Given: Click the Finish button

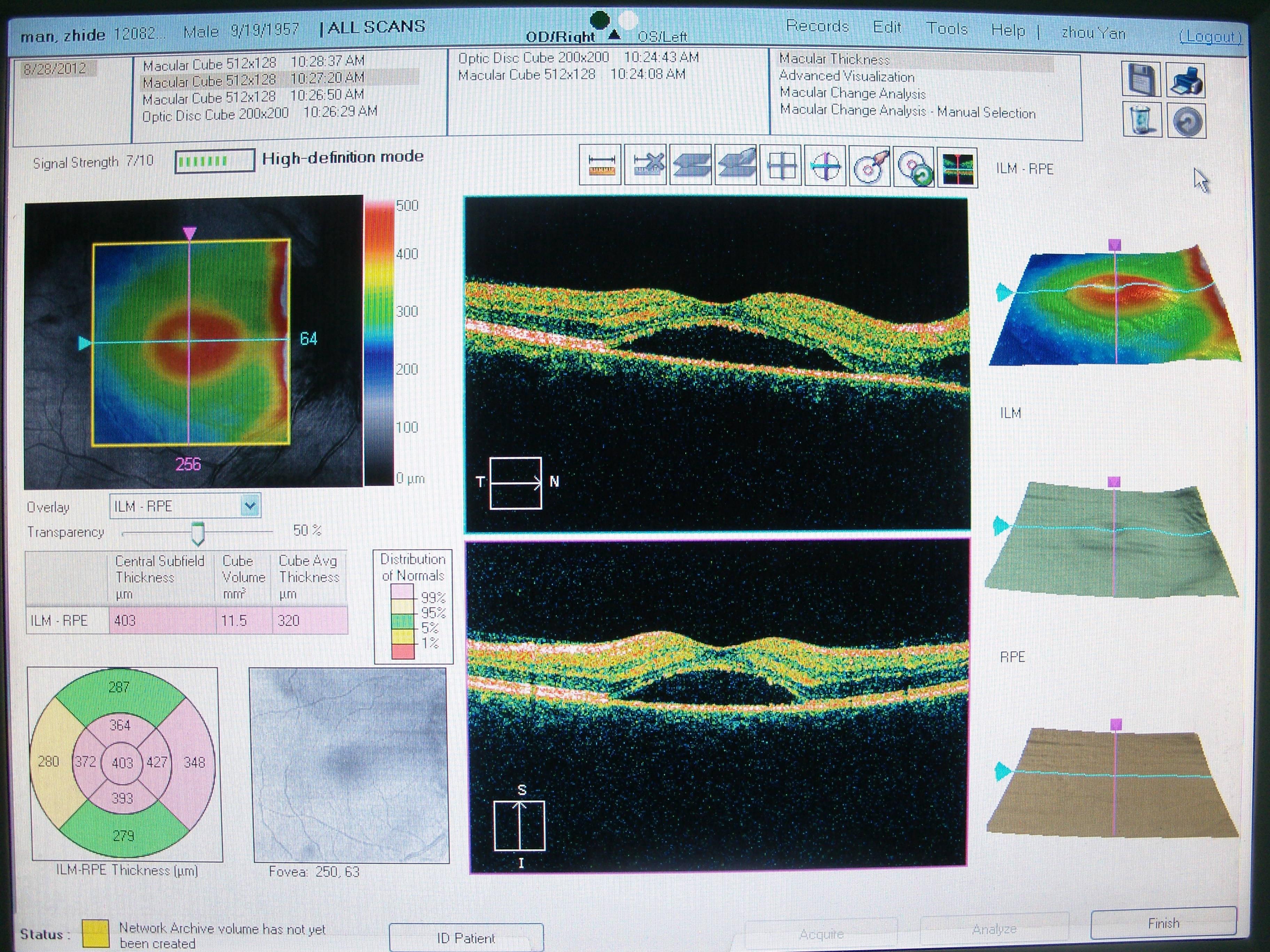Looking at the screenshot, I should pyautogui.click(x=1163, y=923).
